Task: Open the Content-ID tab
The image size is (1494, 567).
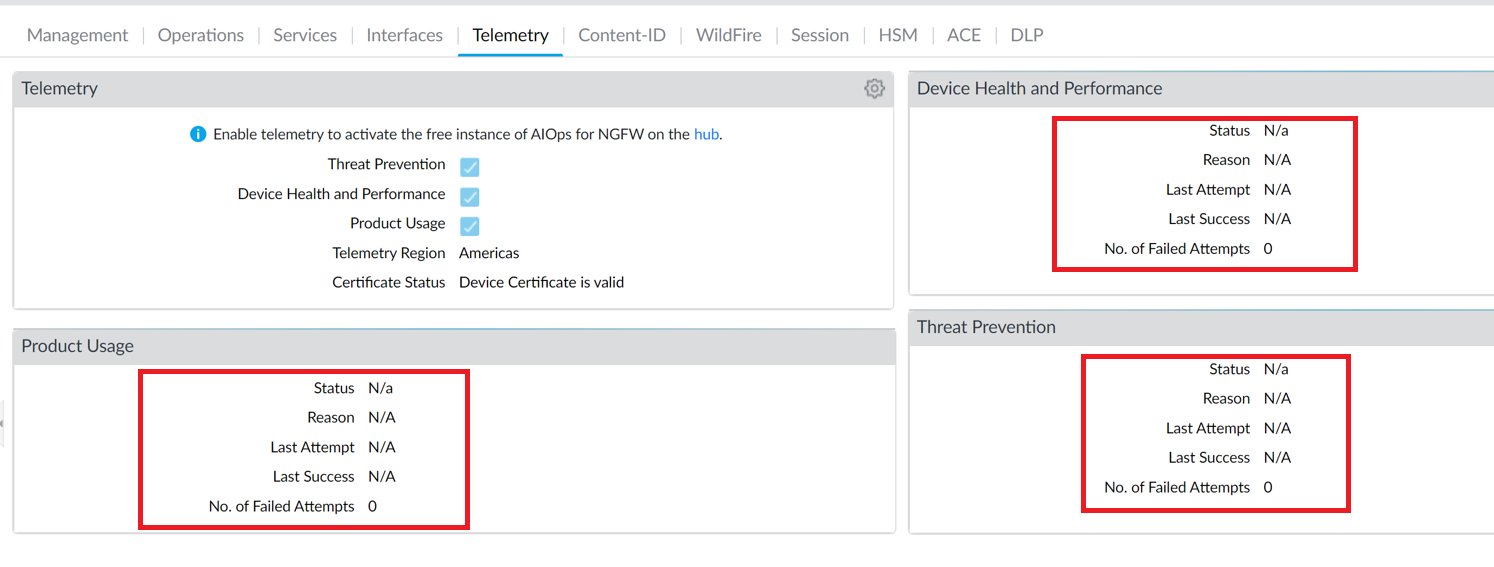Action: pyautogui.click(x=622, y=35)
